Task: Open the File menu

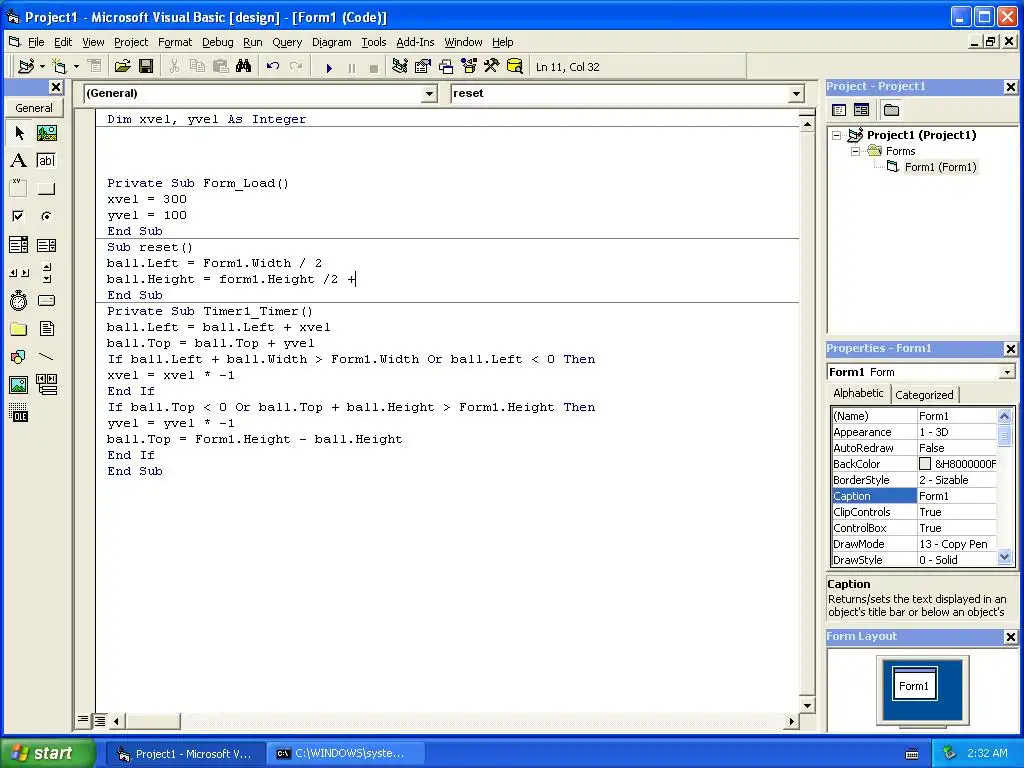Action: 36,42
